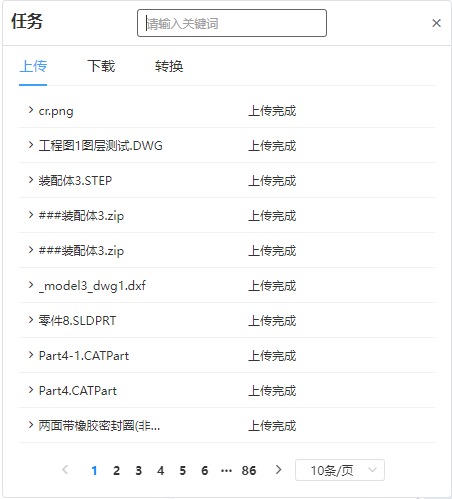
Task: Expand the _model3_dwg1.dxf entry arrow
Action: [31, 285]
